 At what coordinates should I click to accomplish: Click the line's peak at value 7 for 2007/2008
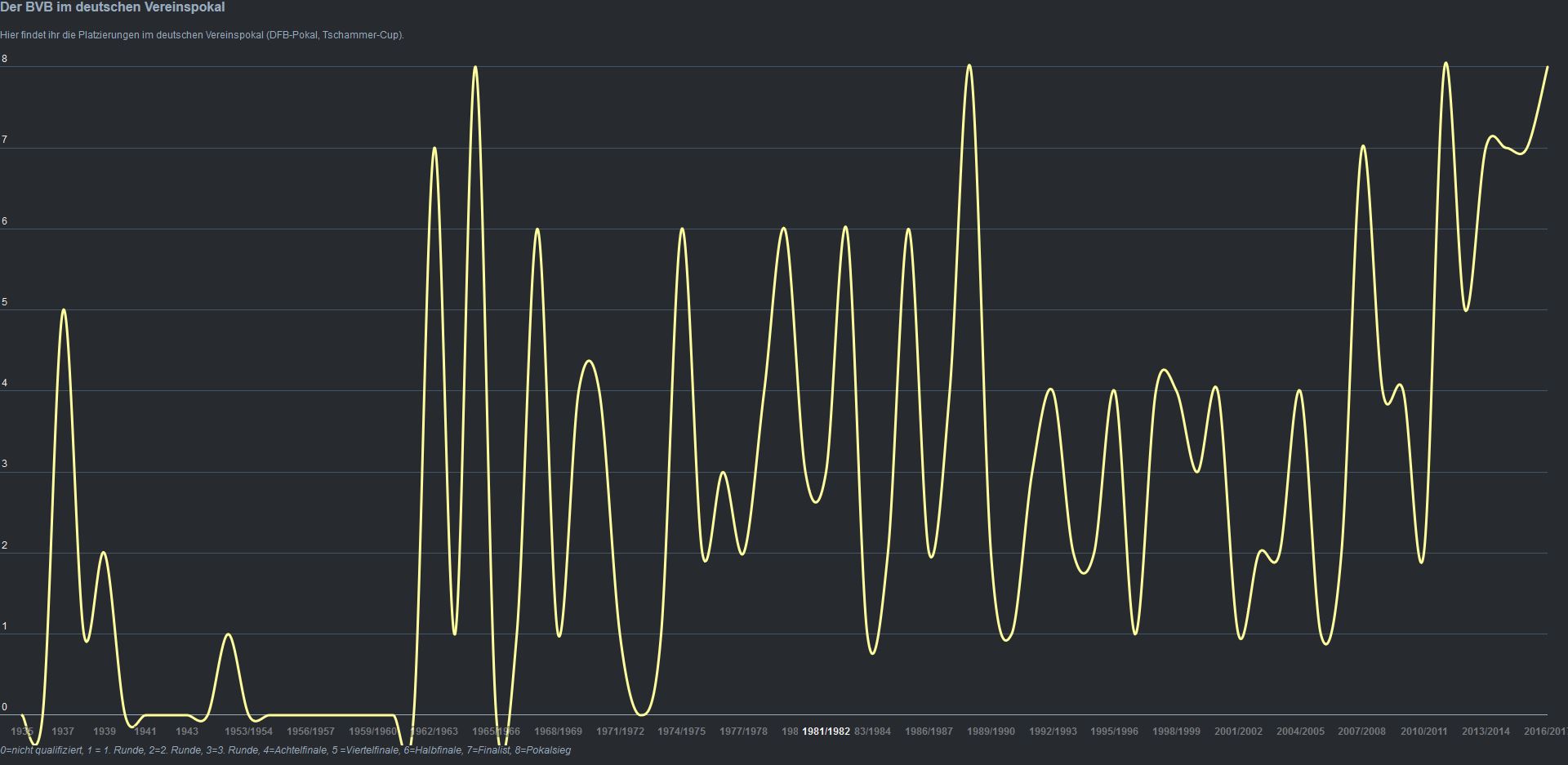1362,146
